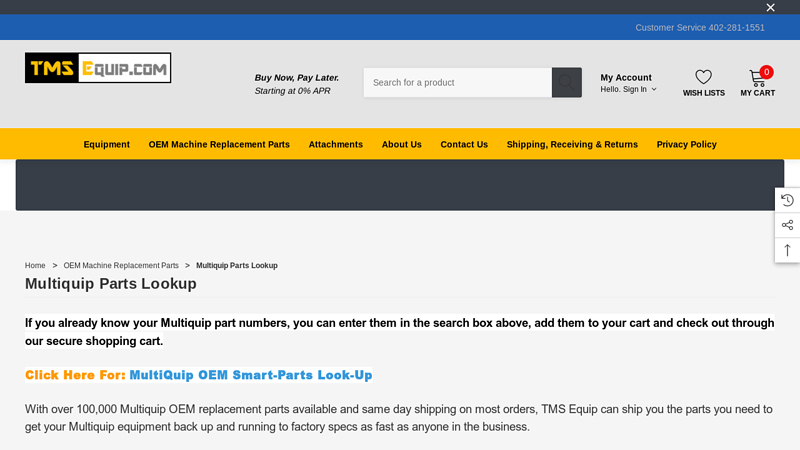This screenshot has height=450, width=800.
Task: Click the MY CART label
Action: 758,93
